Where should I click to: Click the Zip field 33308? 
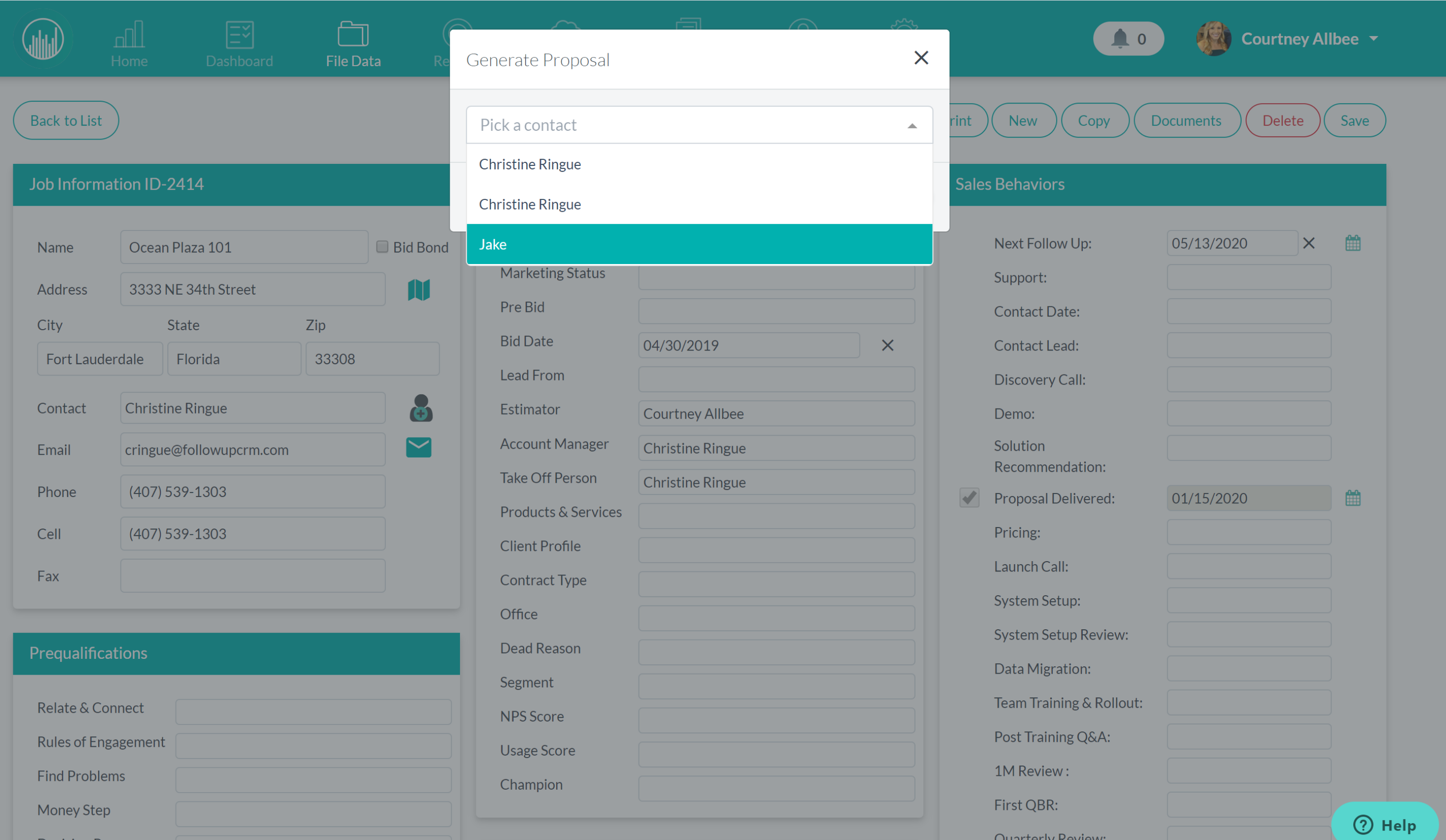373,359
